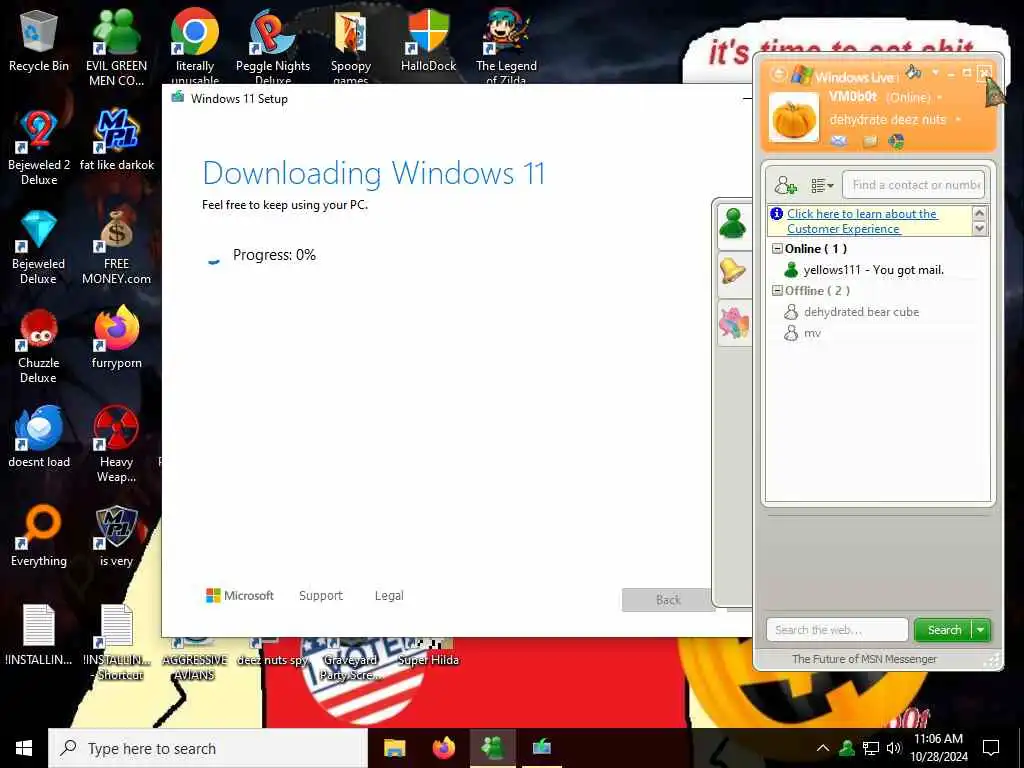Switch to Messenger via its taskbar button
Screen dimensions: 1024x768
coord(492,748)
